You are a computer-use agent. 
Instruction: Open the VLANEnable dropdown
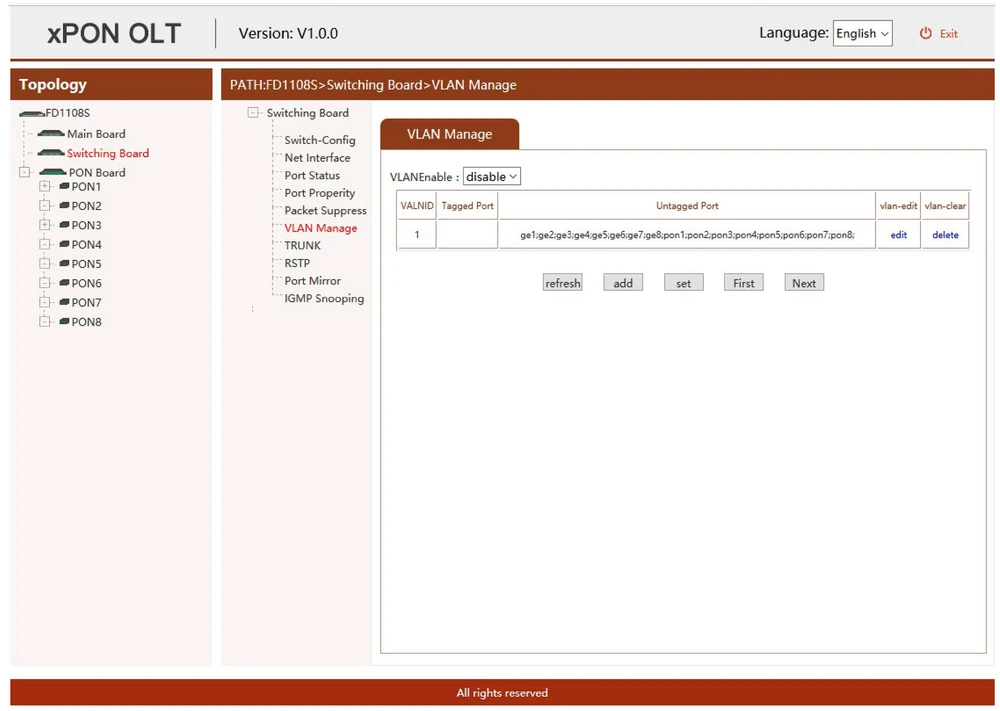click(x=491, y=177)
